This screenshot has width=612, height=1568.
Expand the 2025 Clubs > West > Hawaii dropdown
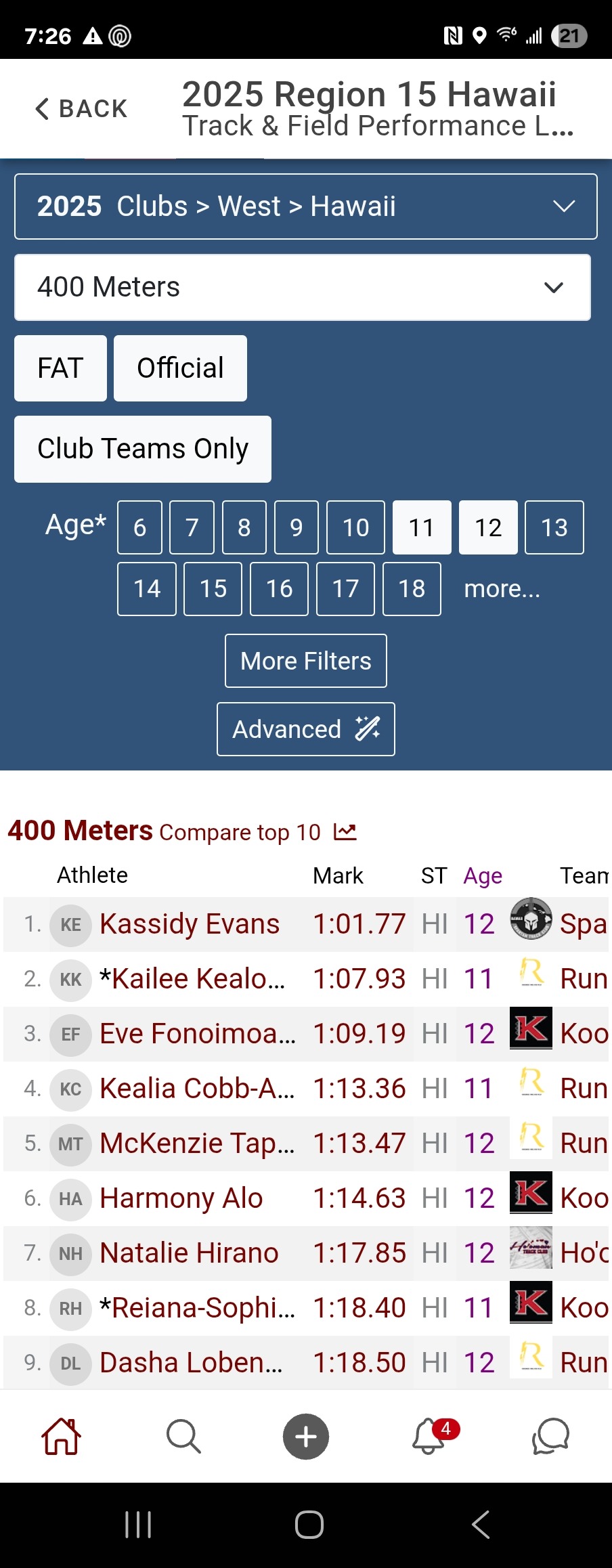[306, 206]
